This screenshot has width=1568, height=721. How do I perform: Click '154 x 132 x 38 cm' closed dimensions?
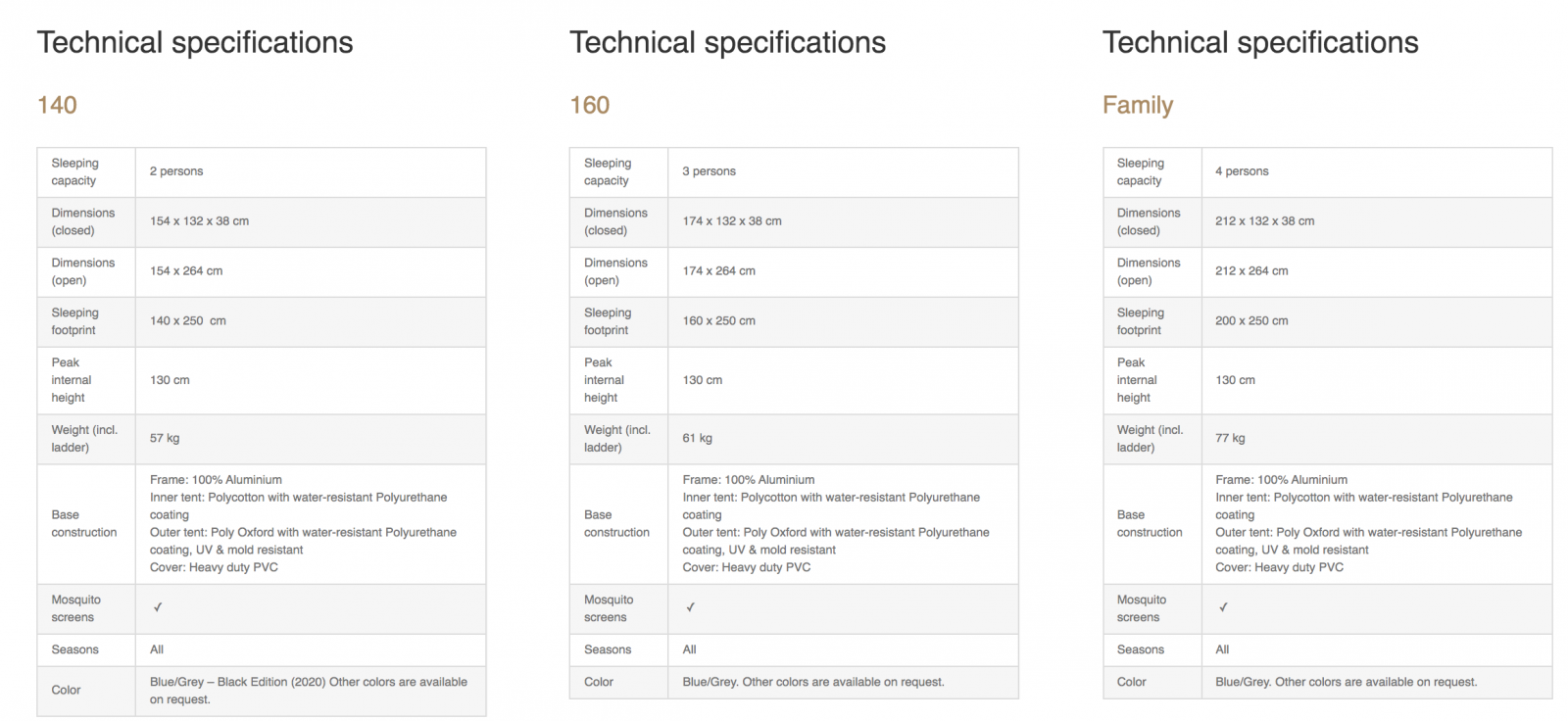[x=200, y=221]
